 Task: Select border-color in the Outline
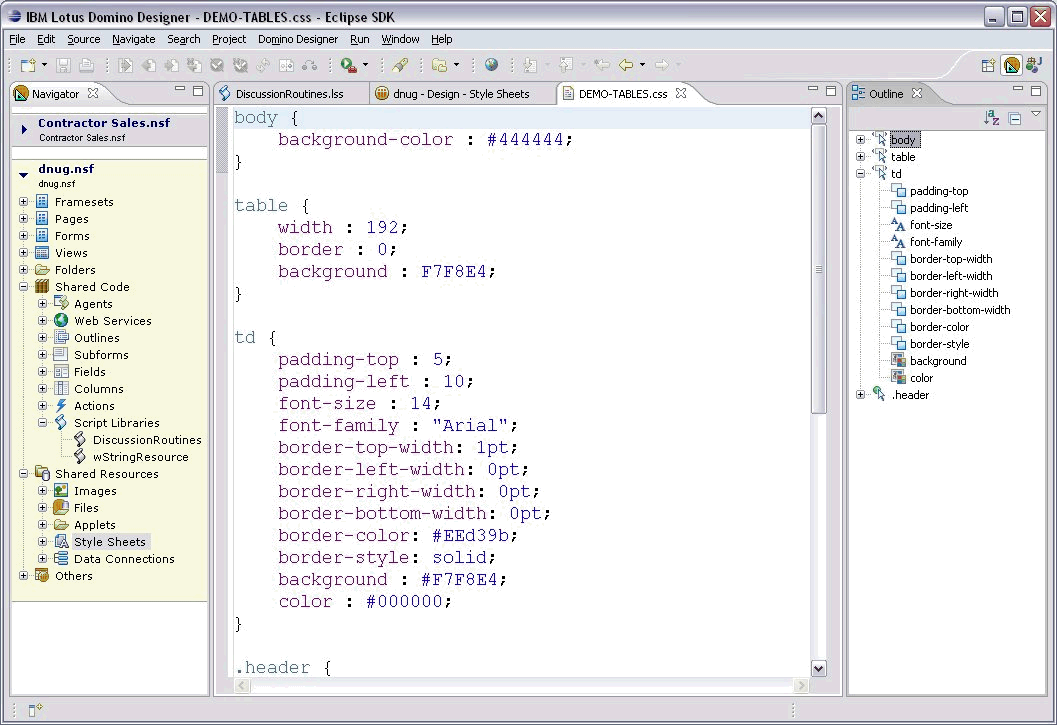click(939, 326)
